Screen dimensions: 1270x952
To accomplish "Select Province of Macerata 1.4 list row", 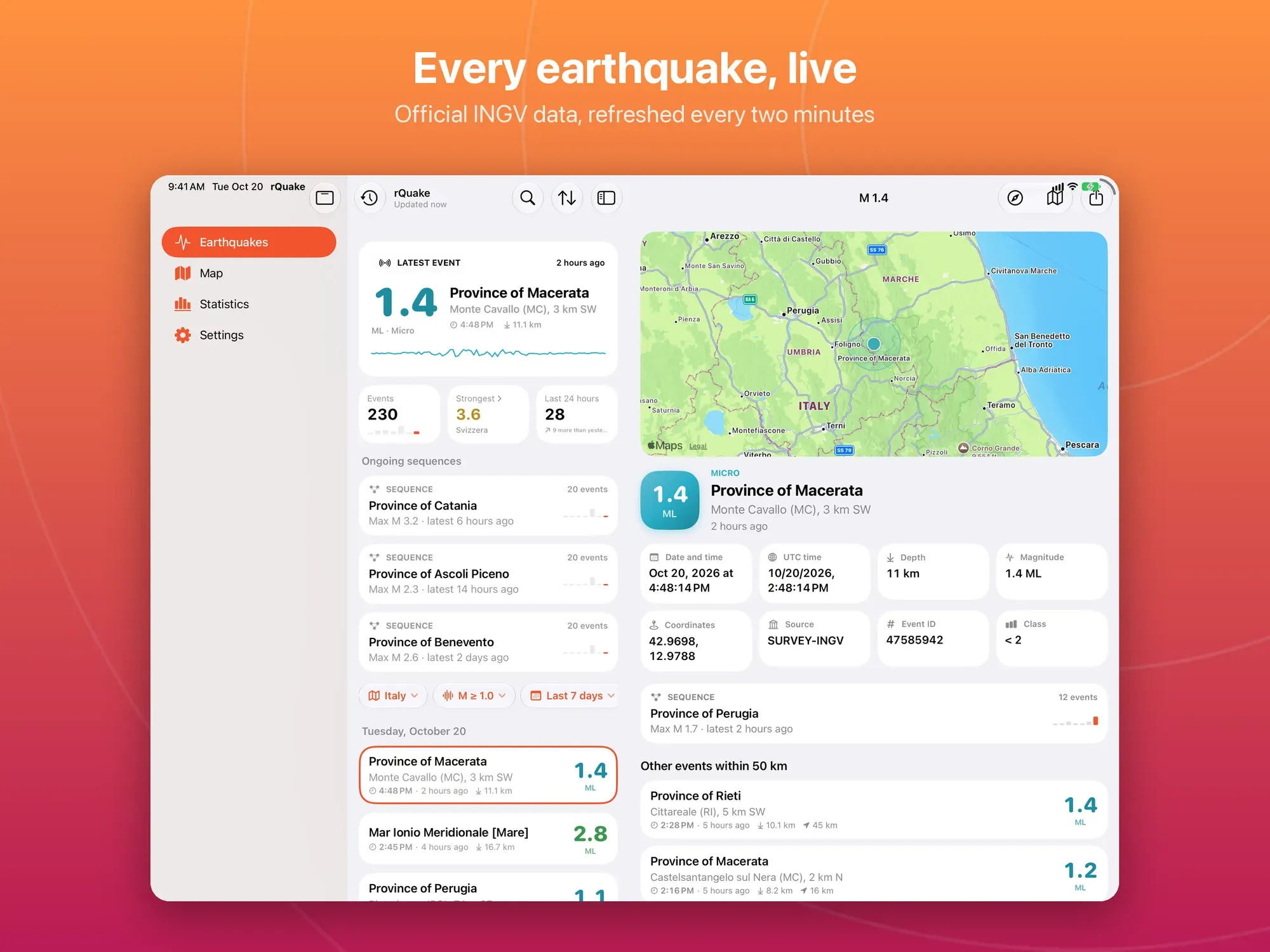I will tap(488, 775).
